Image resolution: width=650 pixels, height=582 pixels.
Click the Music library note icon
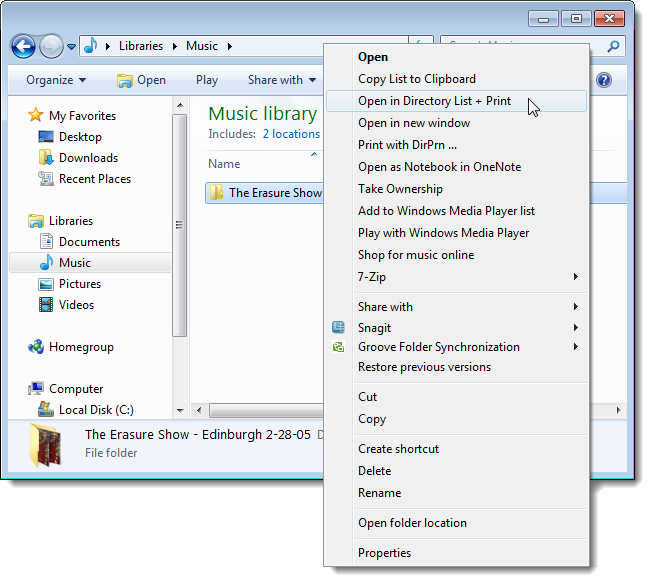coord(46,262)
